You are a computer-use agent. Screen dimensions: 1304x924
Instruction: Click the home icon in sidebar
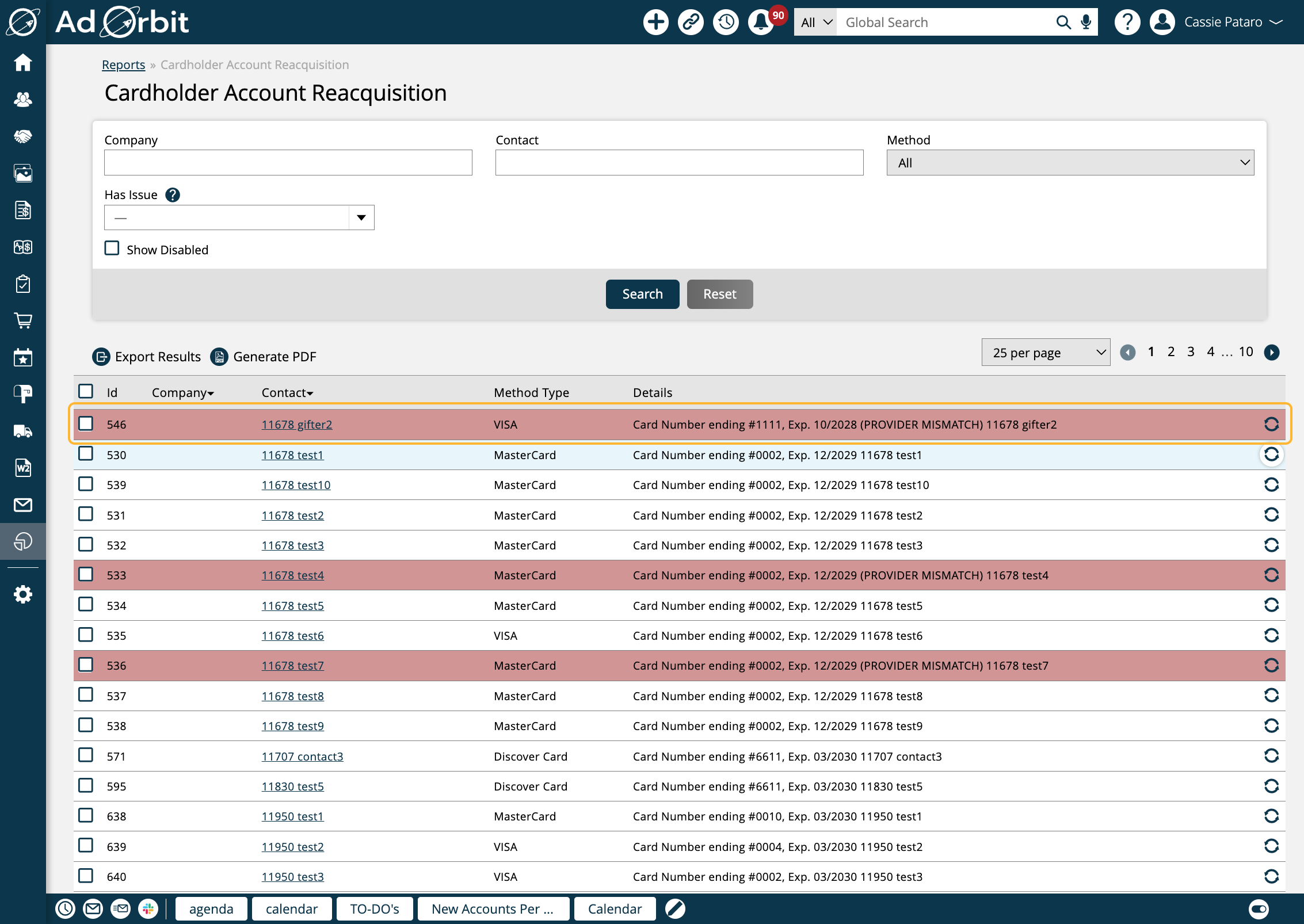(x=23, y=63)
